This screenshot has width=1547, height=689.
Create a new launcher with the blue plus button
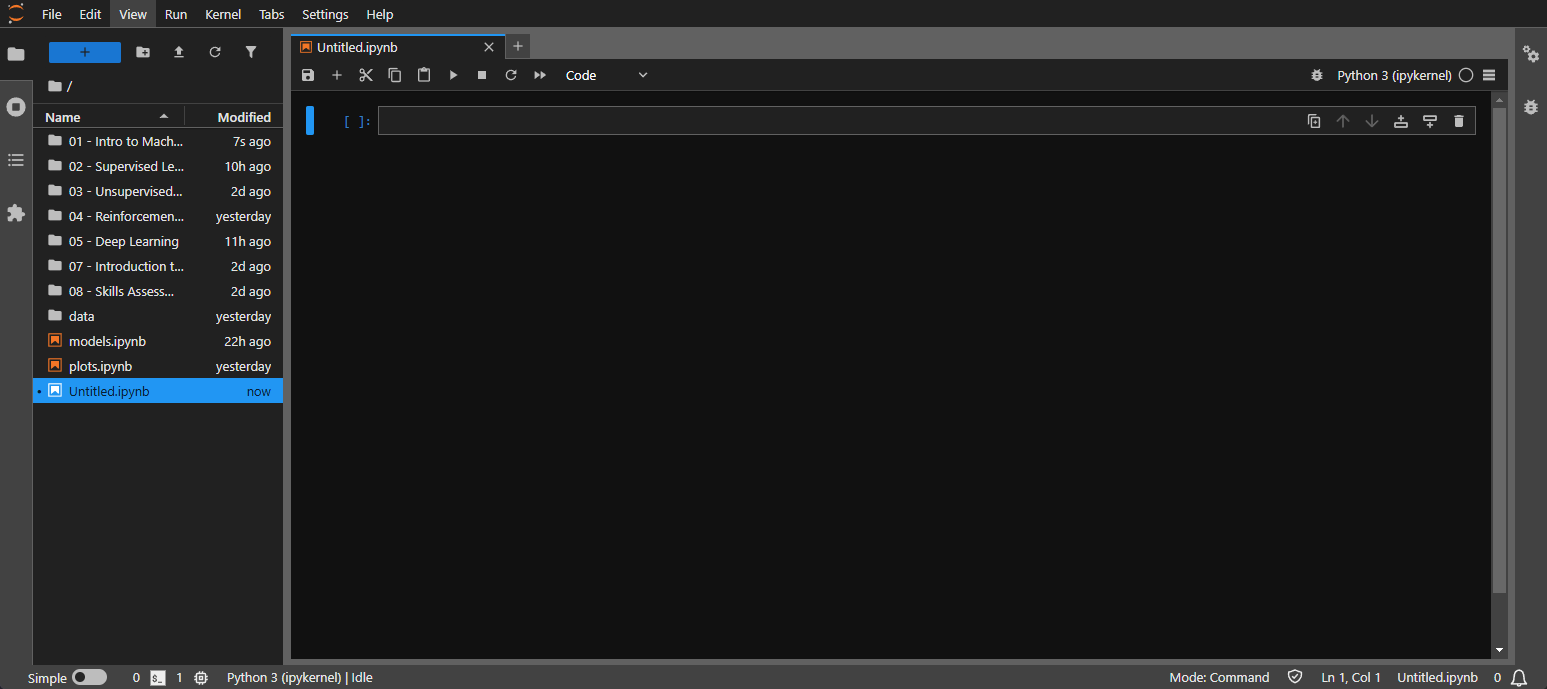pos(84,51)
